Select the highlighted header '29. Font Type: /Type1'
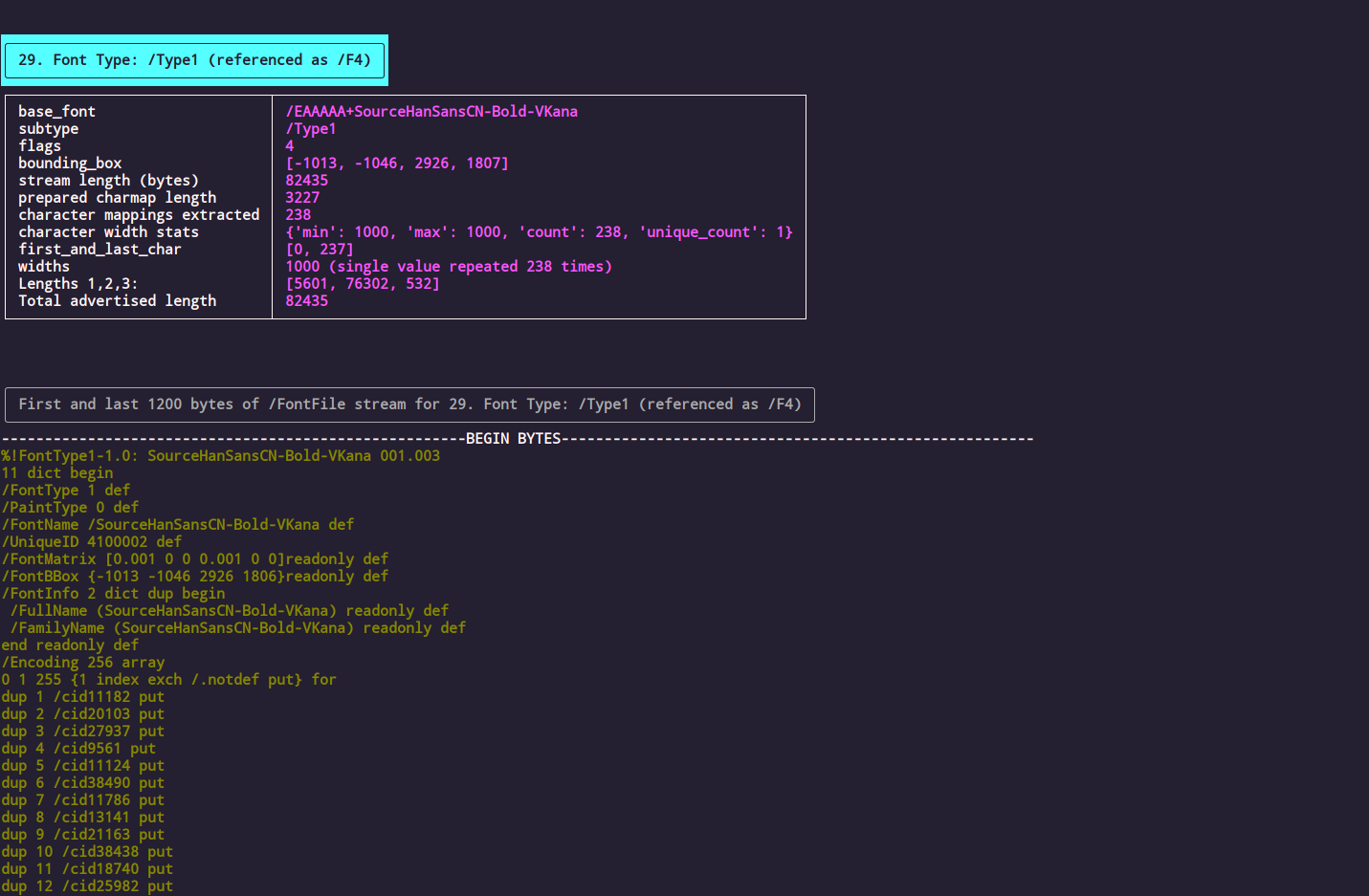The image size is (1369, 896). (x=194, y=59)
